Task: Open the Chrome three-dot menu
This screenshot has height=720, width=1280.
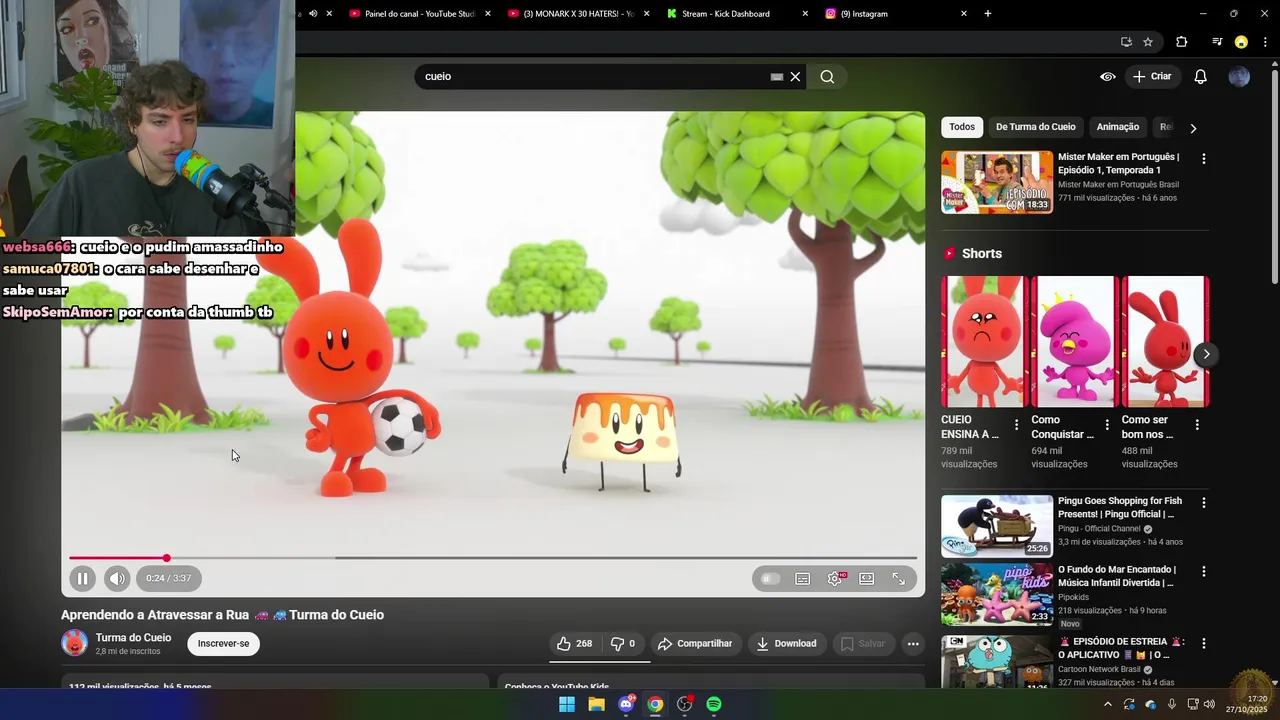Action: 1265,42
